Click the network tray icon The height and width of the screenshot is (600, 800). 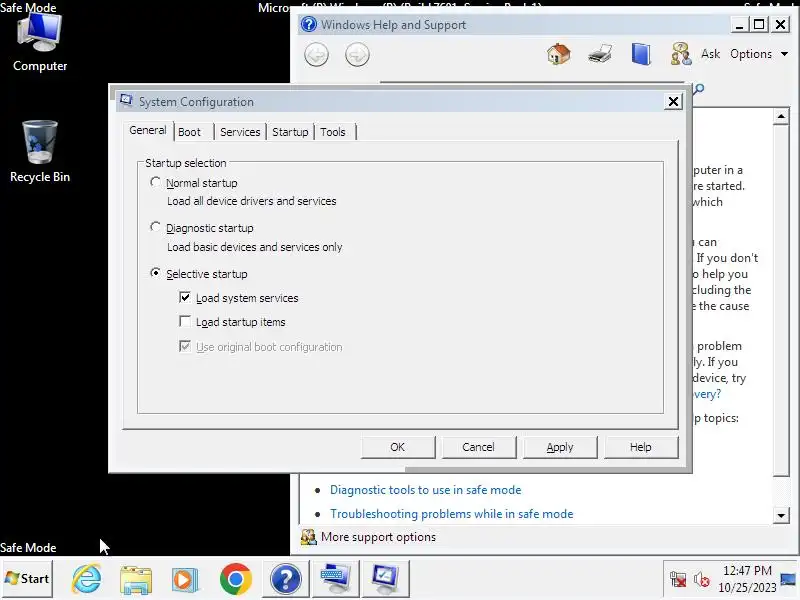click(x=678, y=580)
